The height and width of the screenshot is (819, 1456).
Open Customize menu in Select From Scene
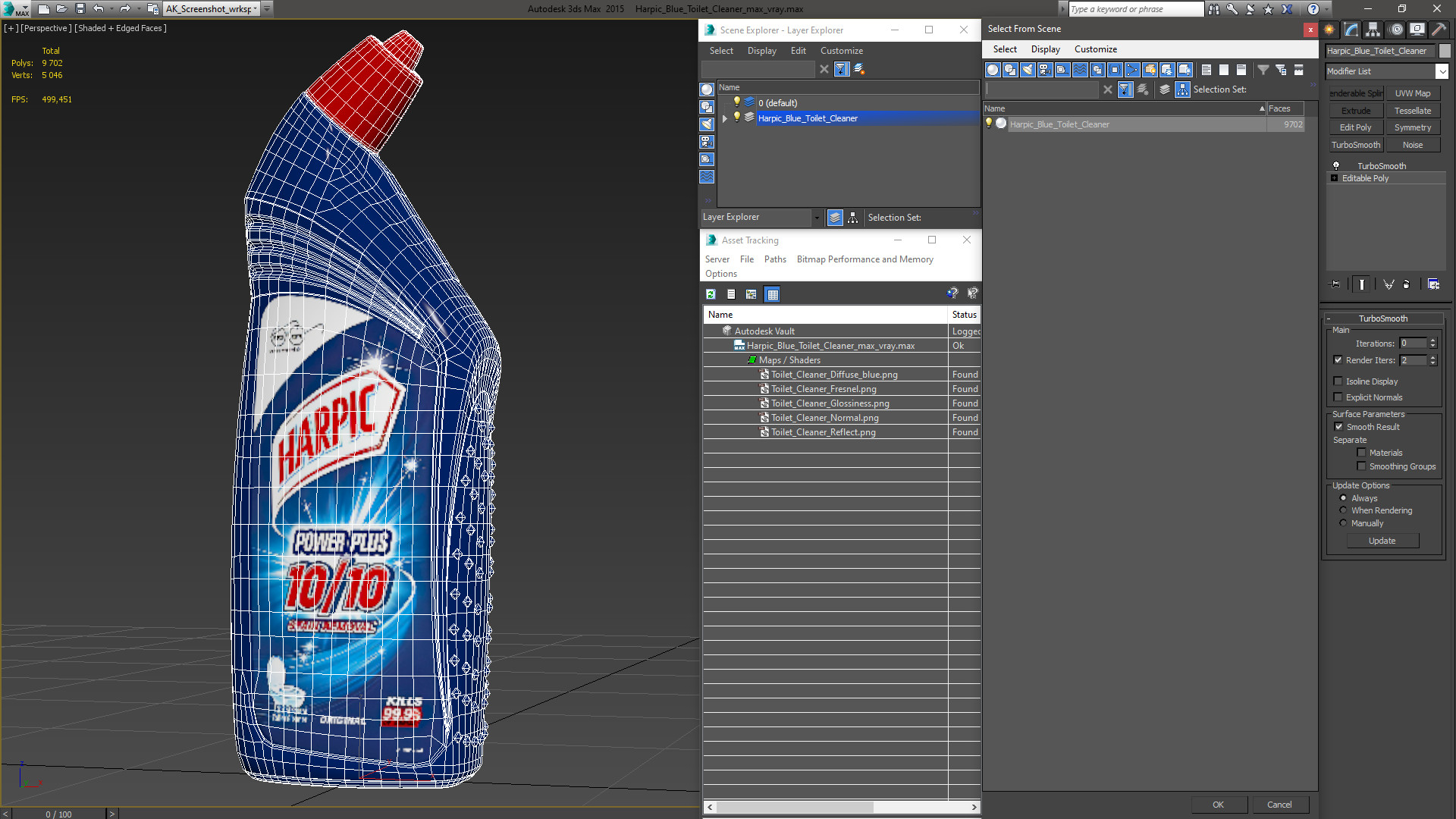point(1095,49)
